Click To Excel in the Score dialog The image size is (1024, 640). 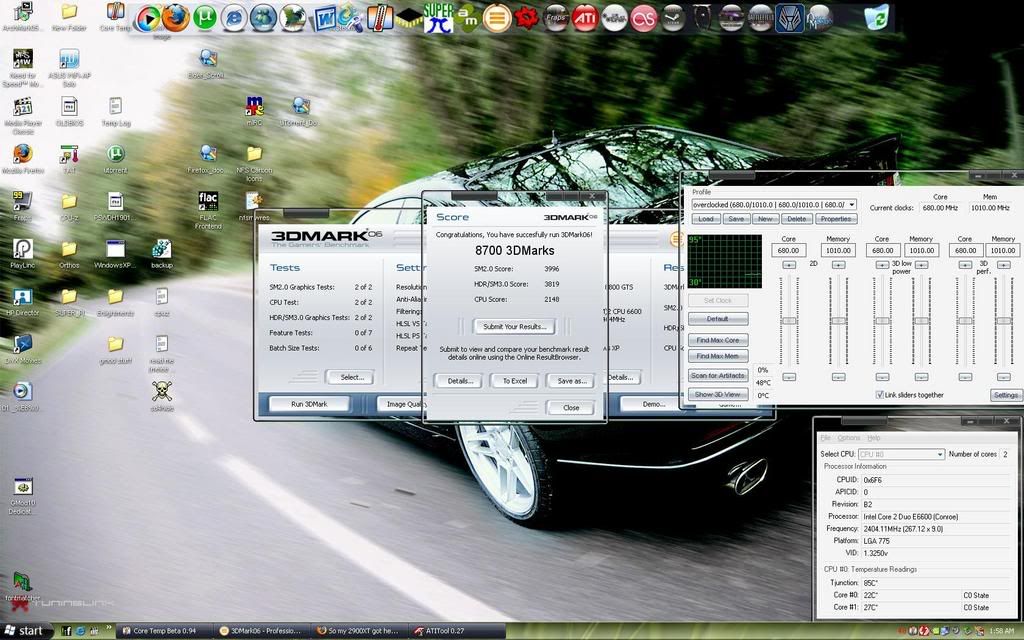point(515,381)
